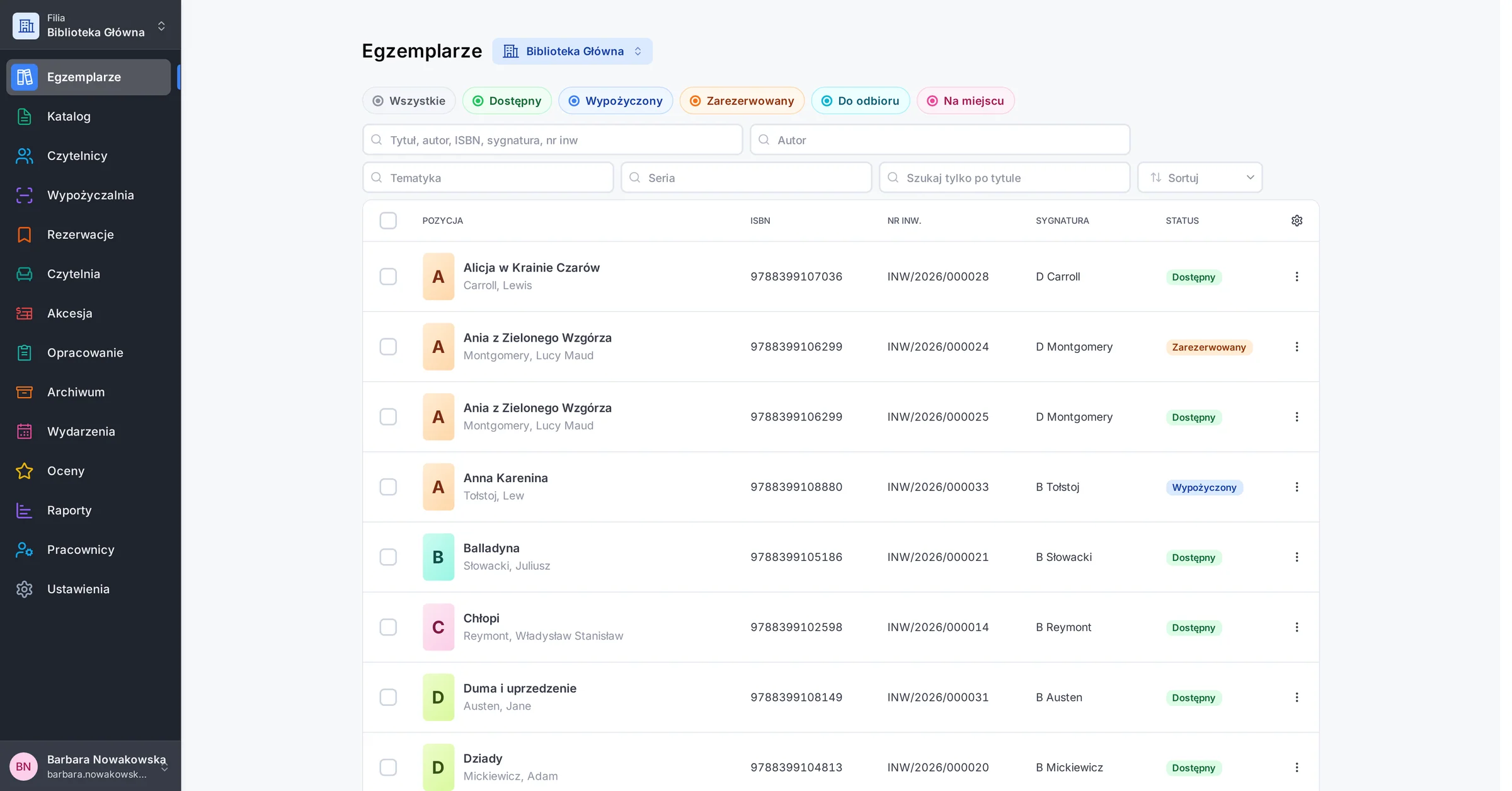
Task: Open Alicja w Krainie Czarów title
Action: (531, 268)
